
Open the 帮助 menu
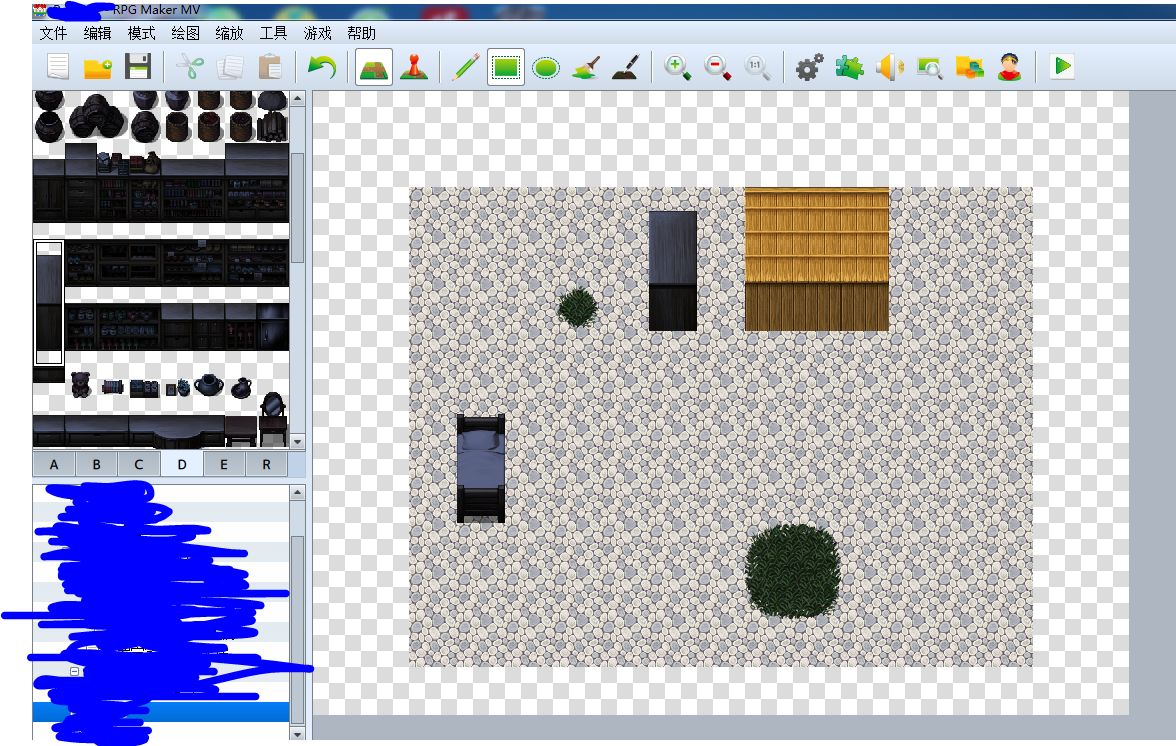[x=362, y=33]
